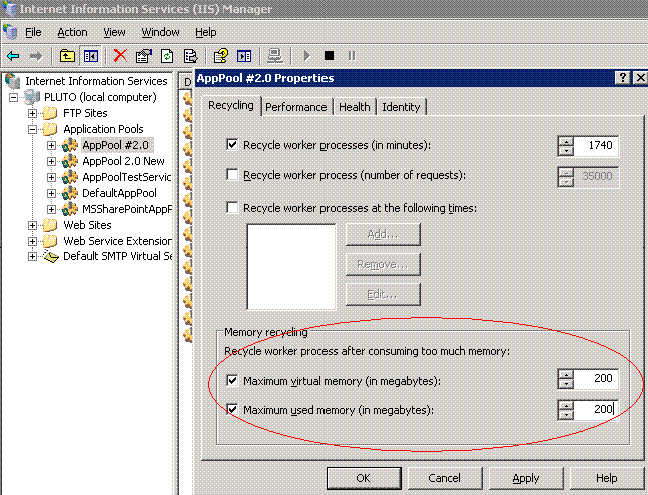Click the Stop item square icon

point(329,55)
